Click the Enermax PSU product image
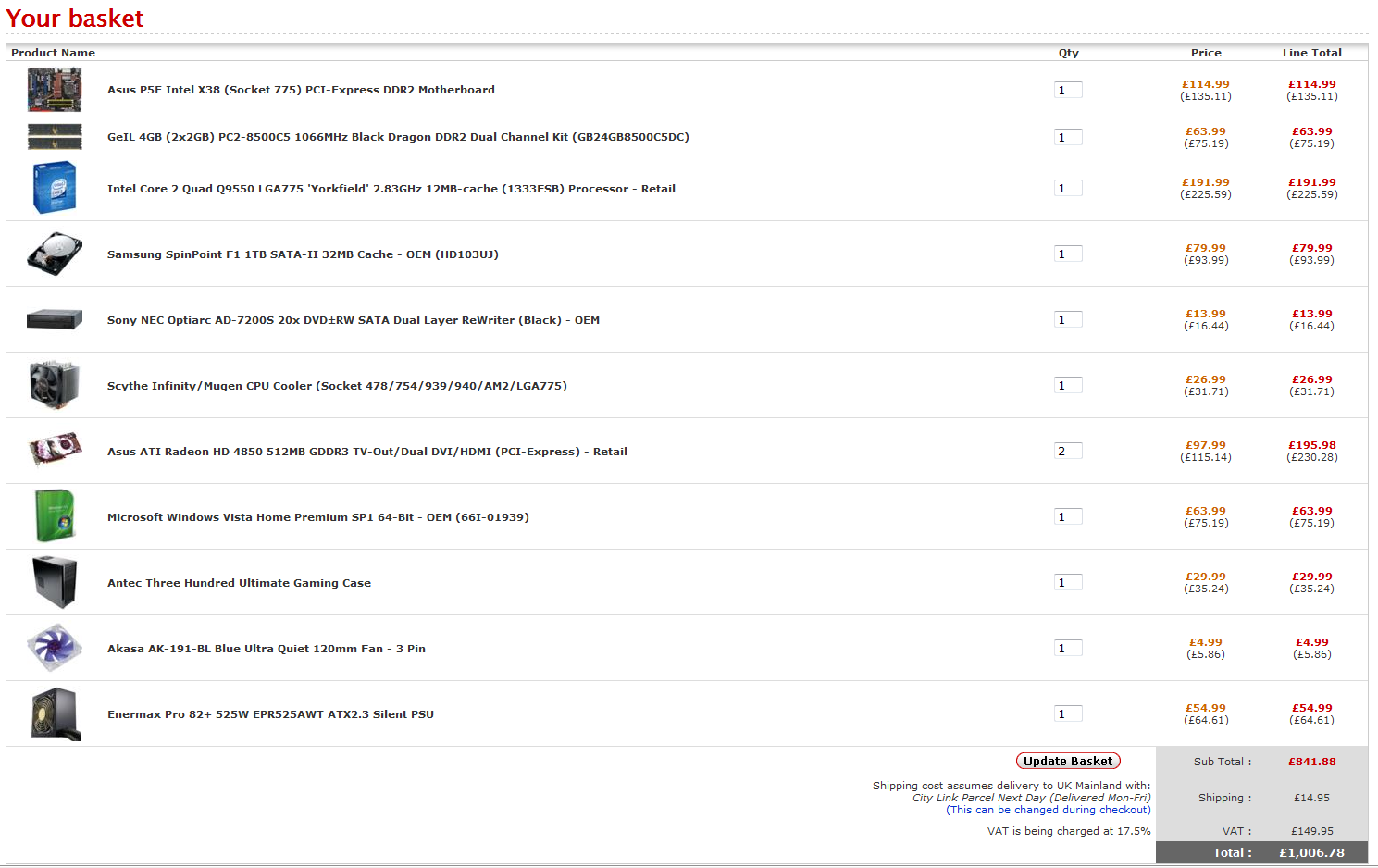 [55, 713]
